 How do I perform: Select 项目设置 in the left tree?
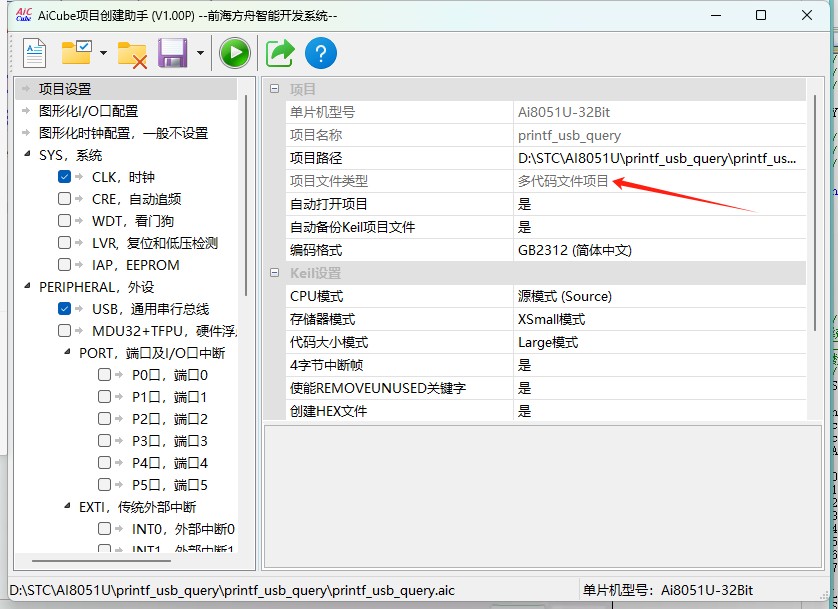coord(65,89)
